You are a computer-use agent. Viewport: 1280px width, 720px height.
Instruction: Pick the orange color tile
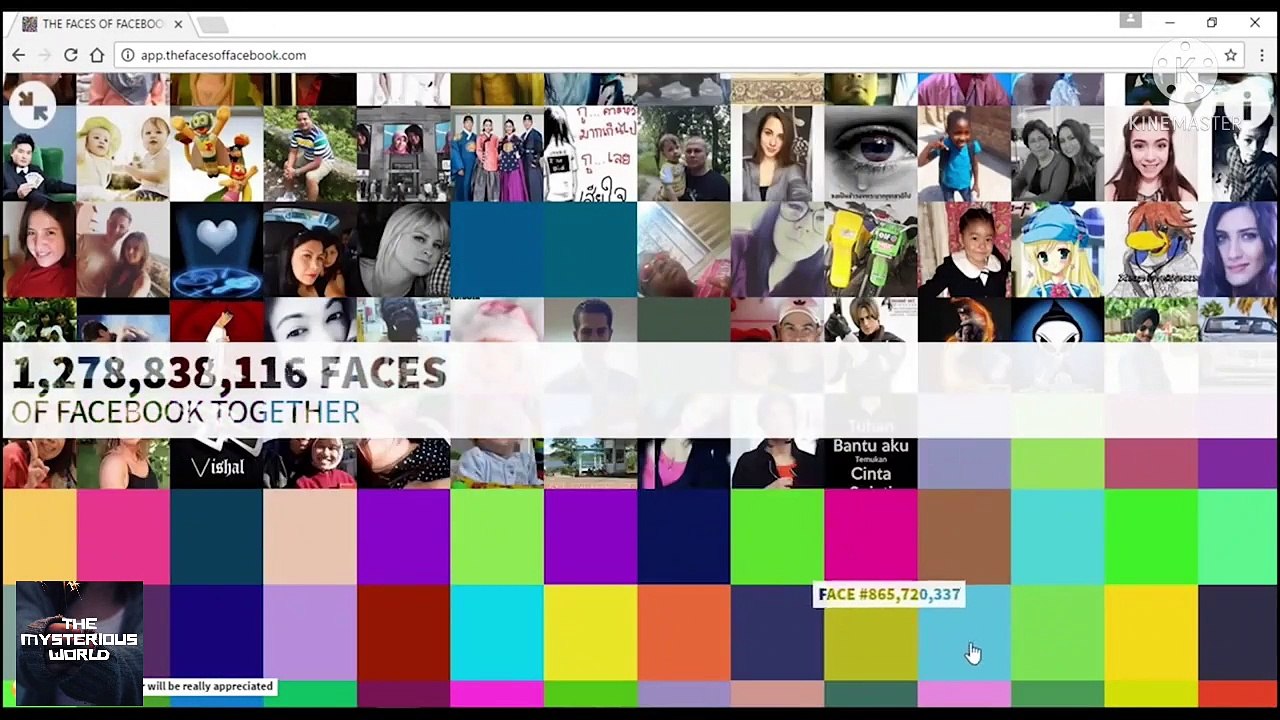pos(684,632)
